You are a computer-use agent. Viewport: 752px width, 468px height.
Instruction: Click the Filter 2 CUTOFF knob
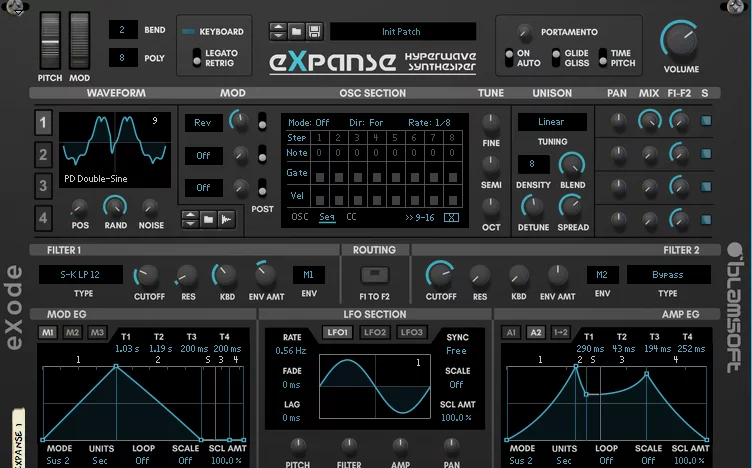440,275
